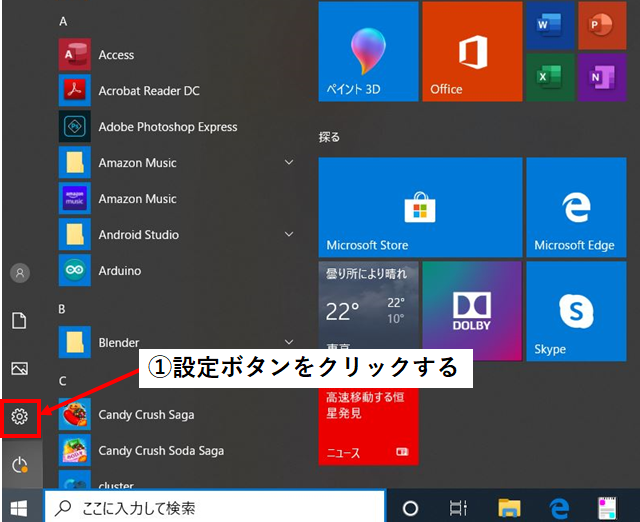Jump to letter C section header
The width and height of the screenshot is (640, 522).
coord(62,381)
